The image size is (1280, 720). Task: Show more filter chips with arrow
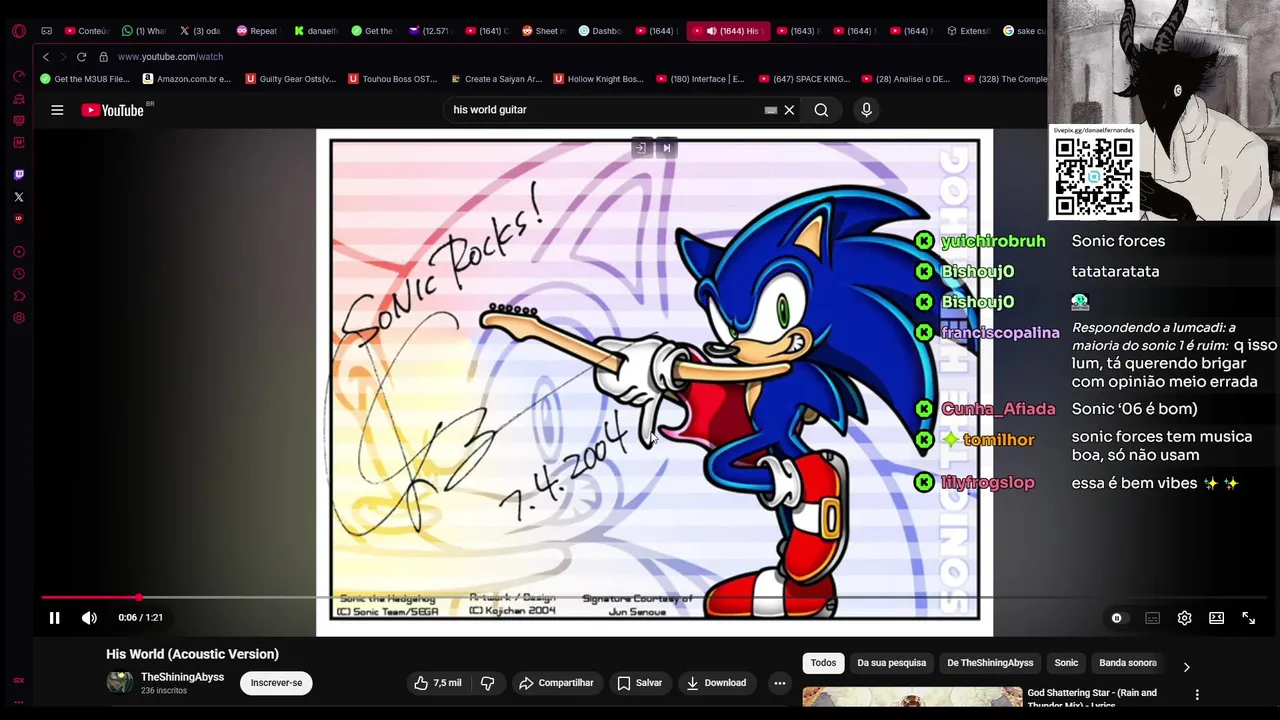1186,666
